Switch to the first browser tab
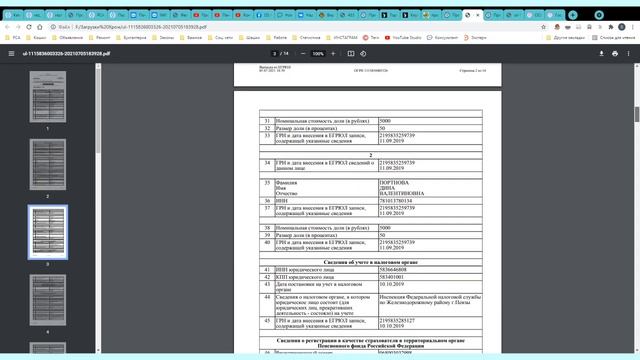 pyautogui.click(x=13, y=15)
